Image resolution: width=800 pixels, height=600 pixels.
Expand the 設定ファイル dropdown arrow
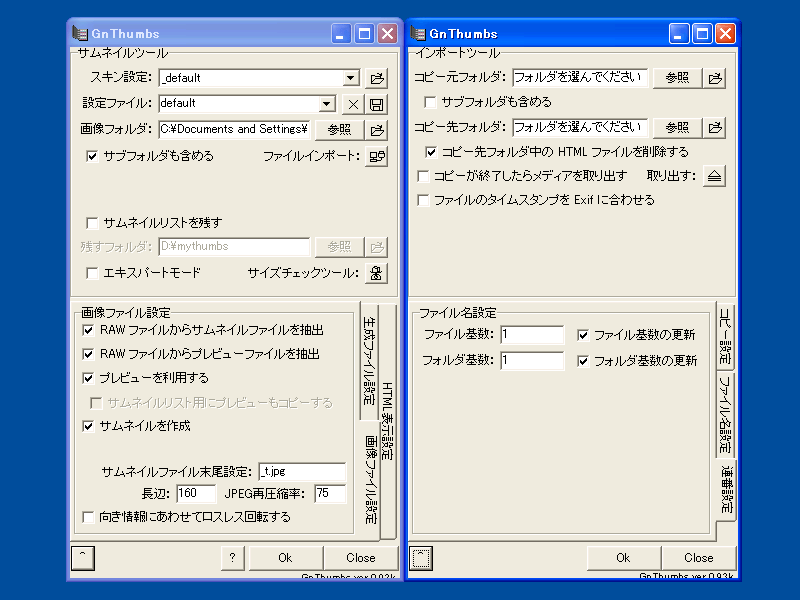(327, 104)
